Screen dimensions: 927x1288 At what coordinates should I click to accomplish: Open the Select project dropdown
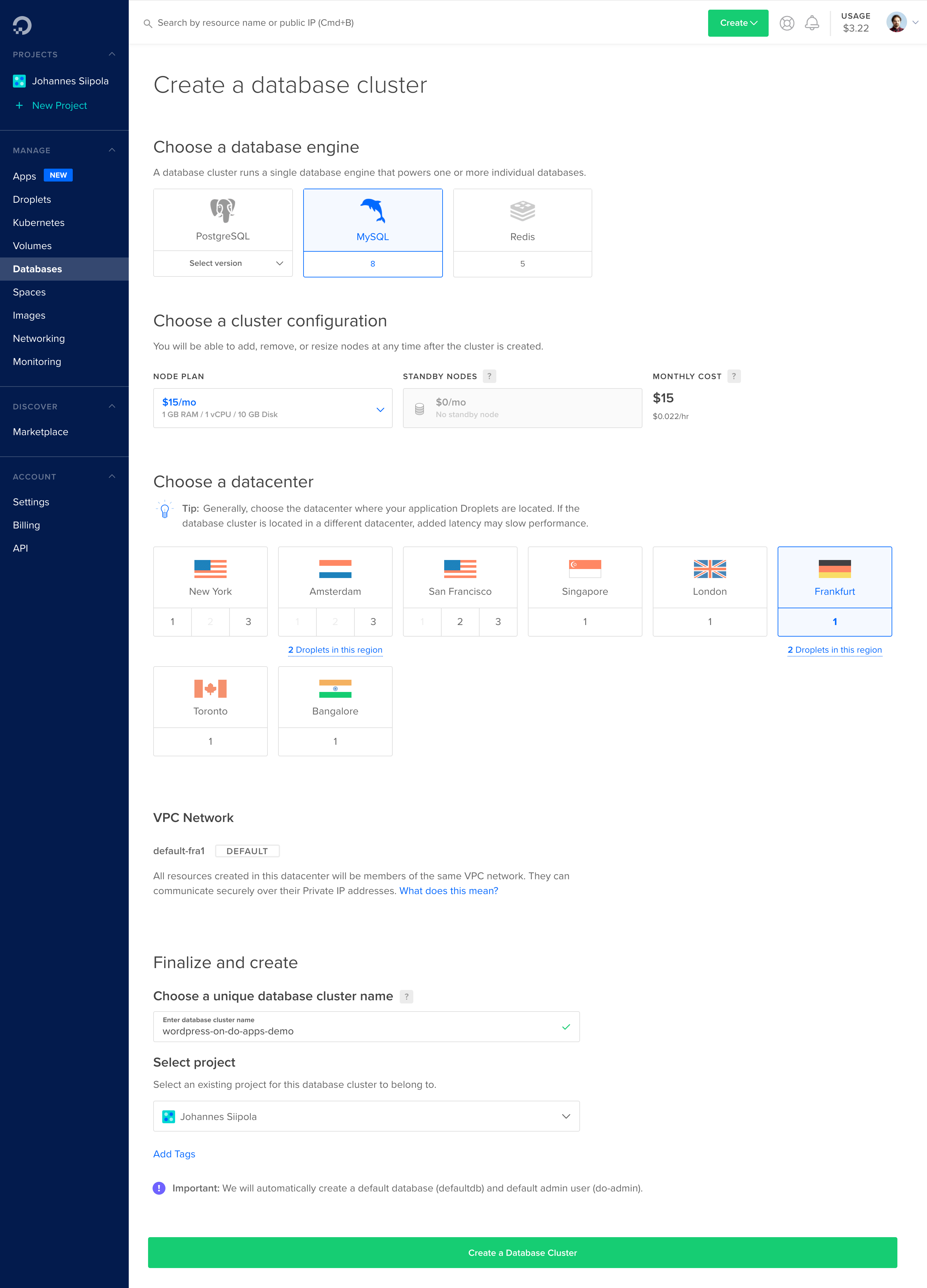point(366,1116)
